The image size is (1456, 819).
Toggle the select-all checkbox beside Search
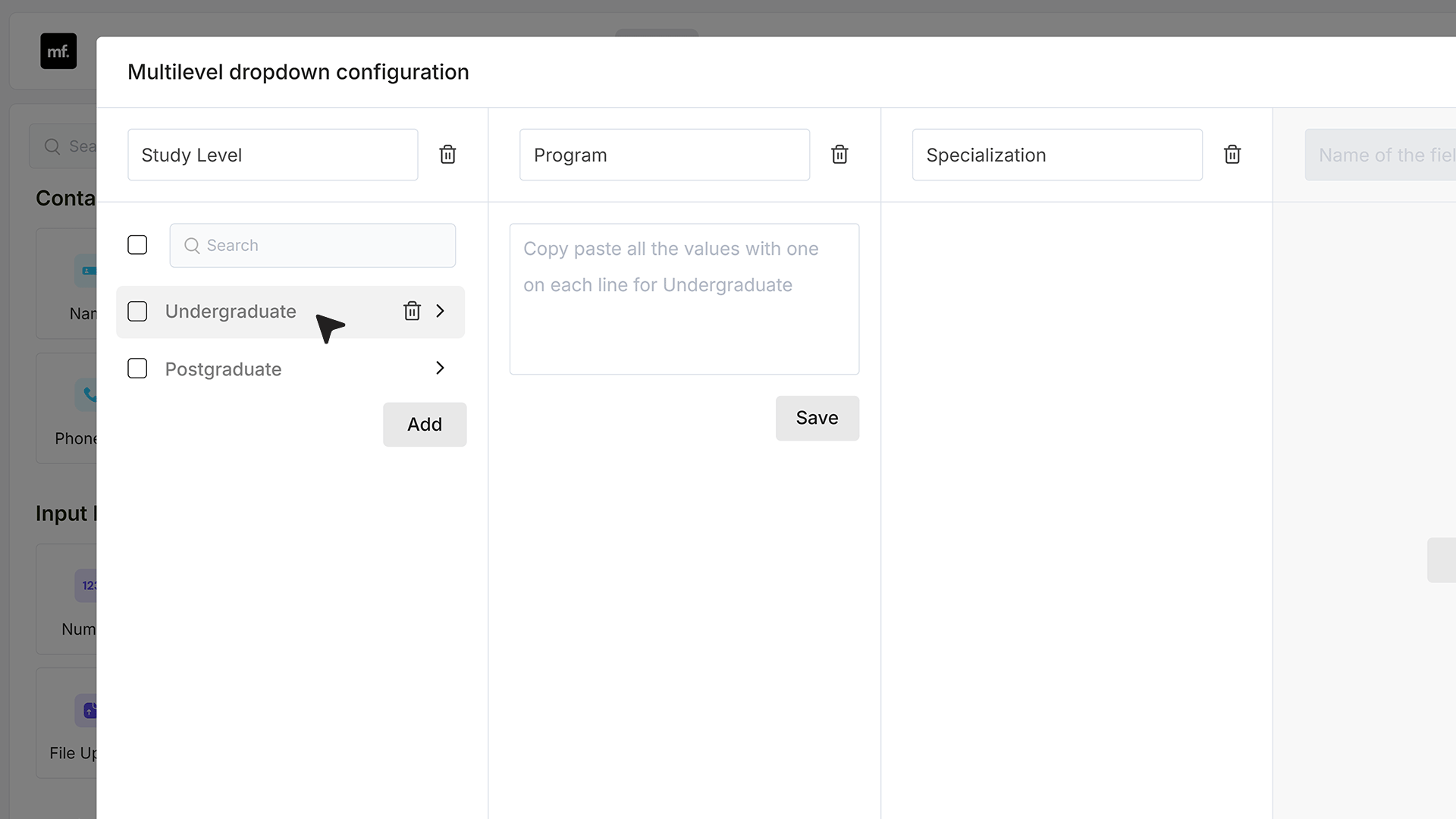tap(137, 245)
